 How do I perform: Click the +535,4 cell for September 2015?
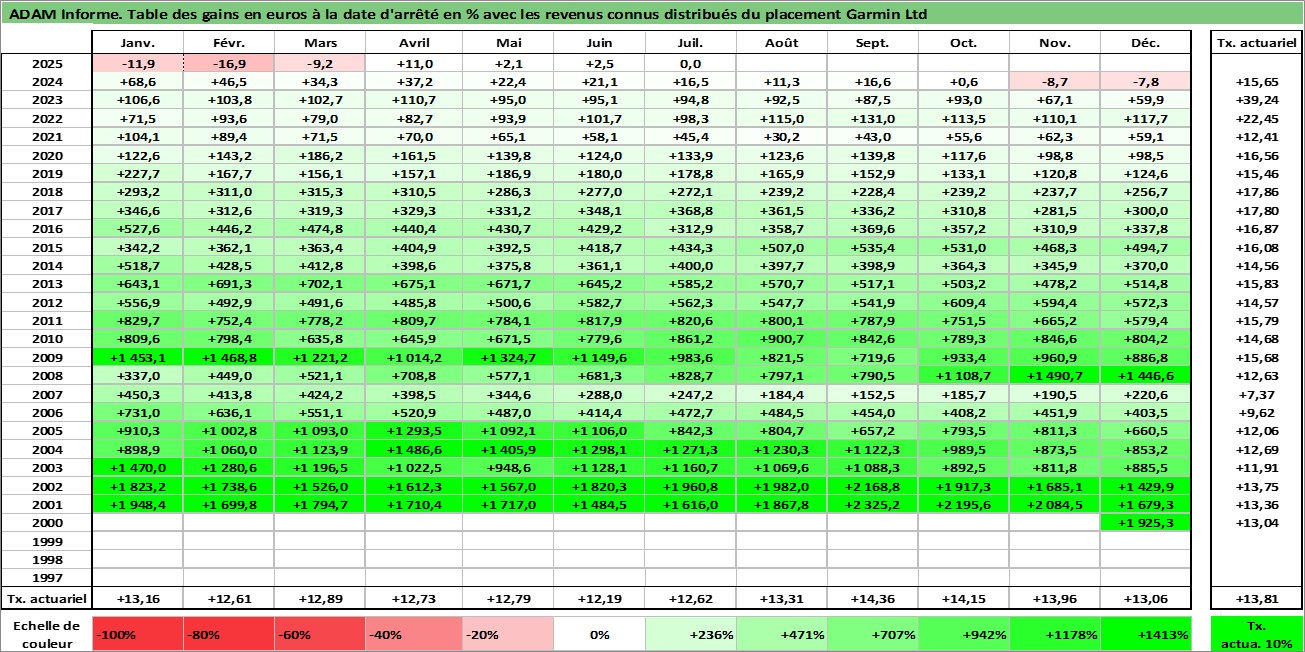click(873, 247)
